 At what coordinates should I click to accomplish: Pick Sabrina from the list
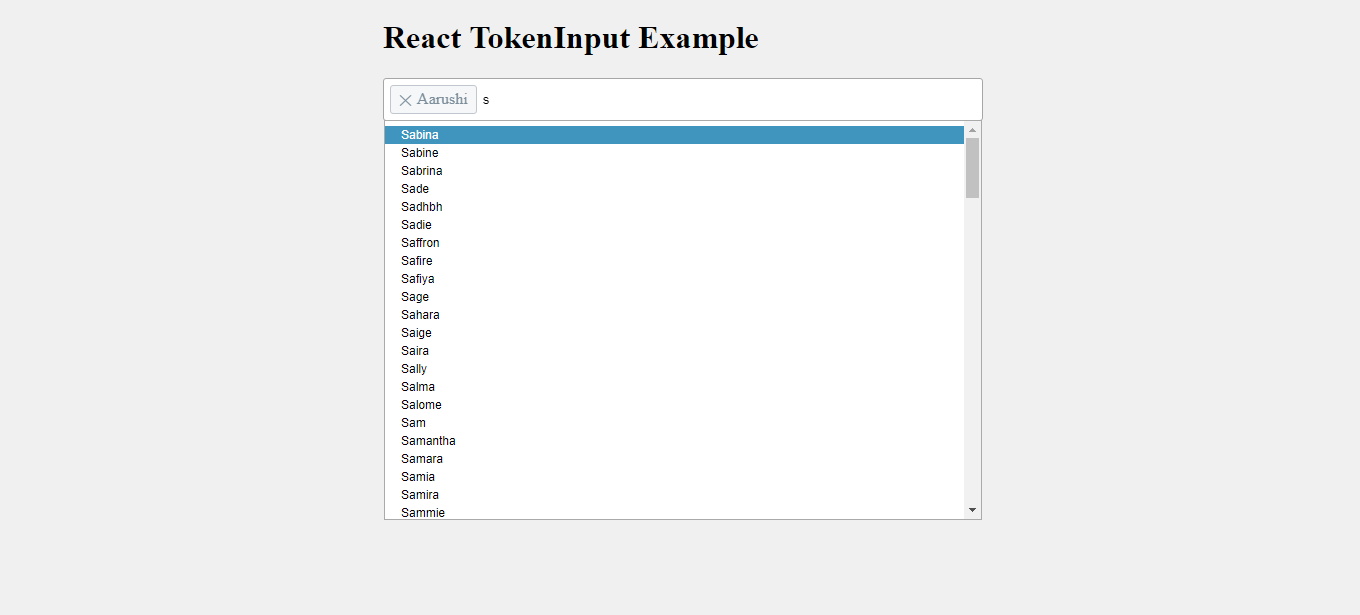click(x=674, y=171)
